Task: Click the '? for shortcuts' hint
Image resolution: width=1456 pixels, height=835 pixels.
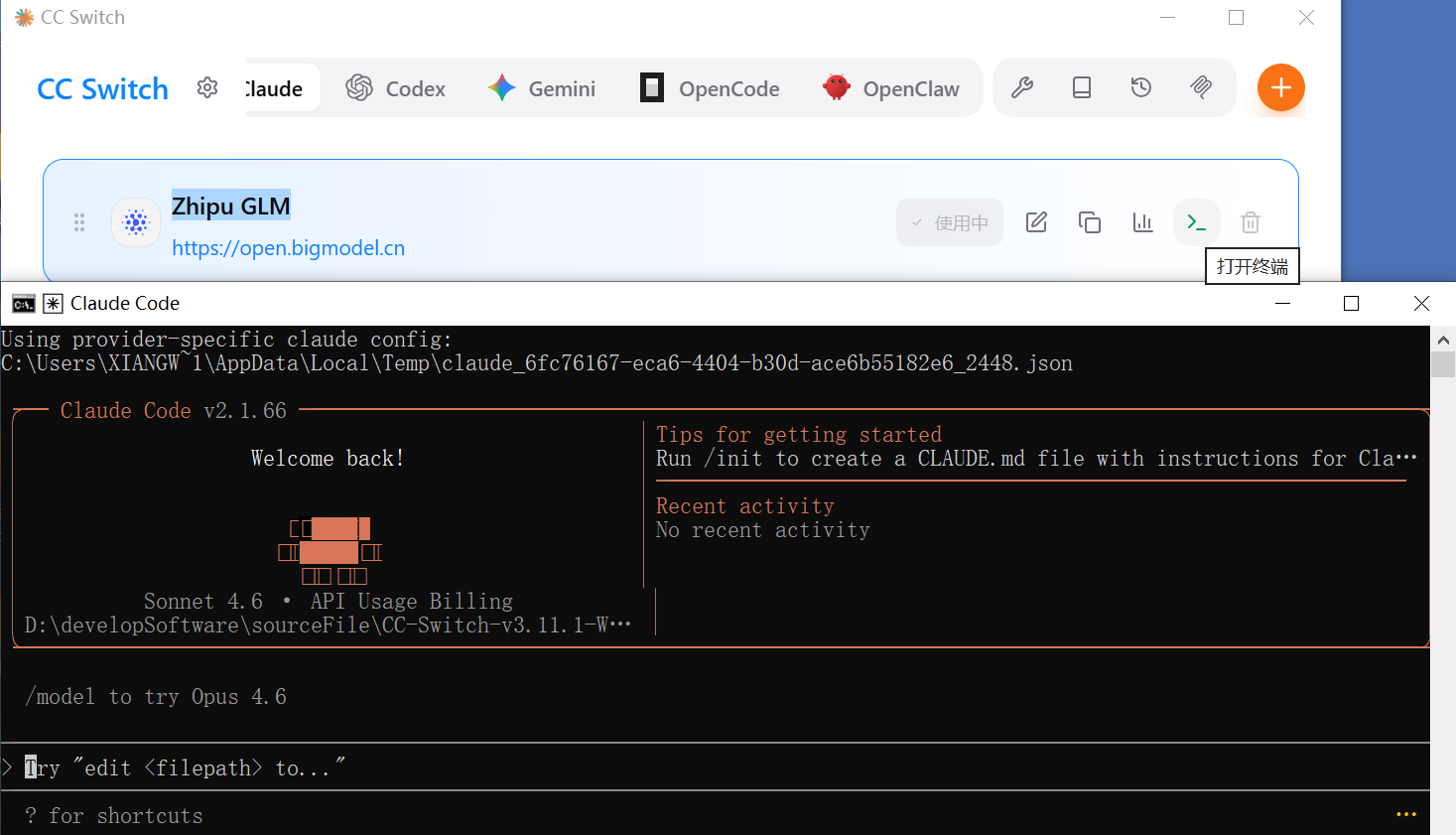Action: tap(114, 816)
